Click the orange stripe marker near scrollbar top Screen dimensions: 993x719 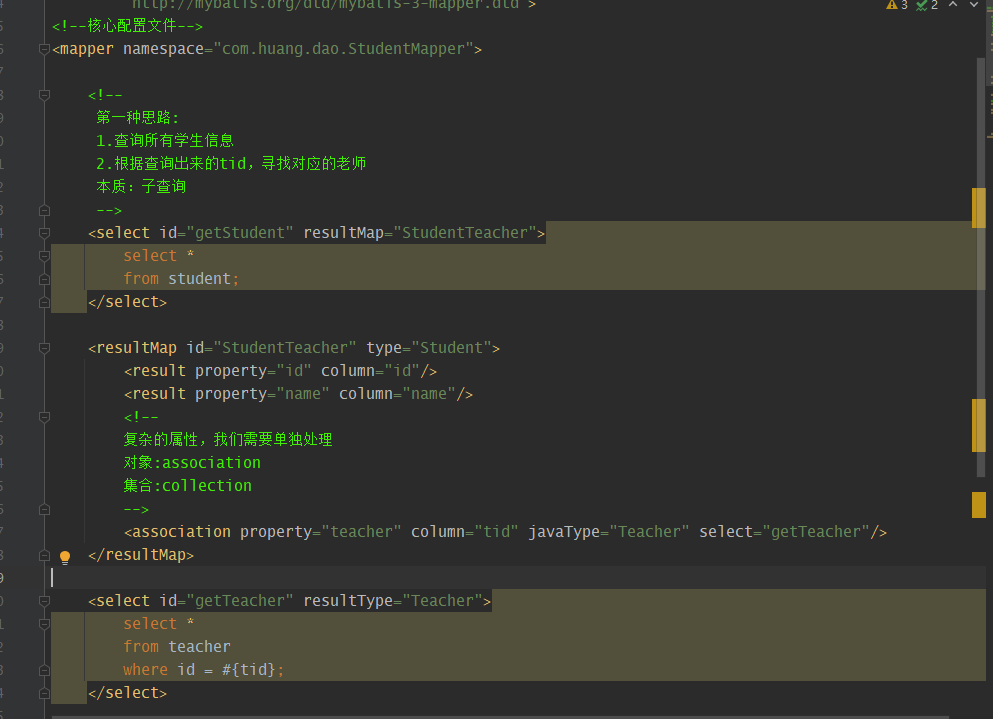pos(978,209)
